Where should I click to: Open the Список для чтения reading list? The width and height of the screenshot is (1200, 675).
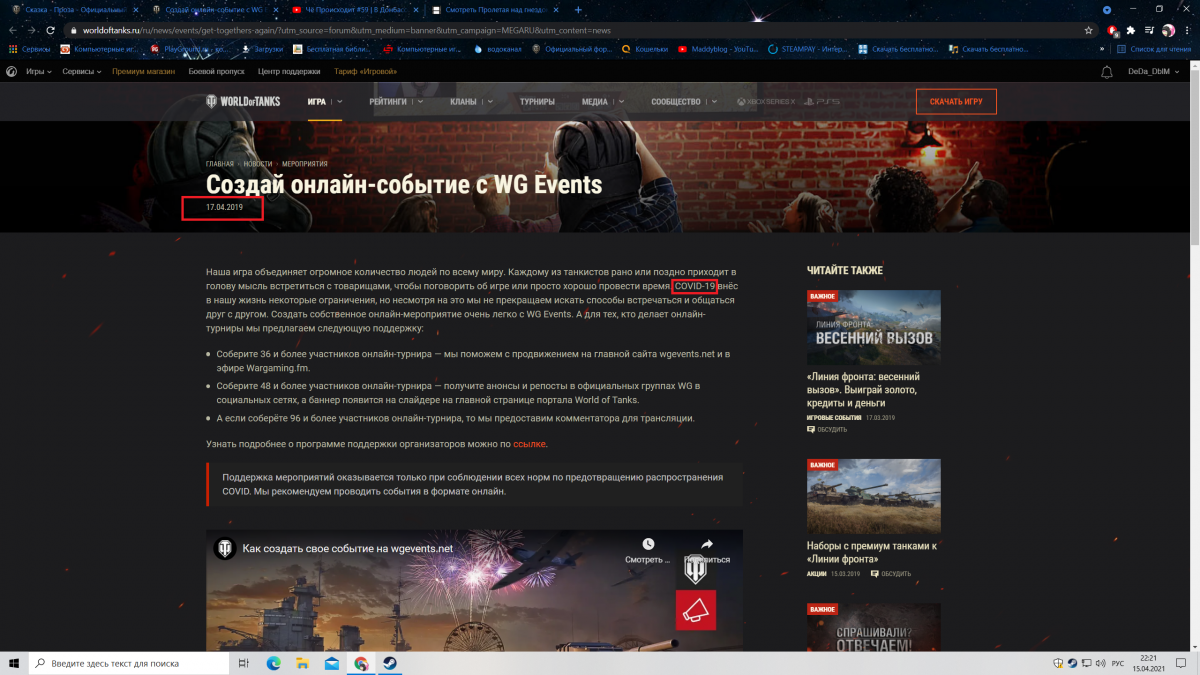click(1153, 49)
